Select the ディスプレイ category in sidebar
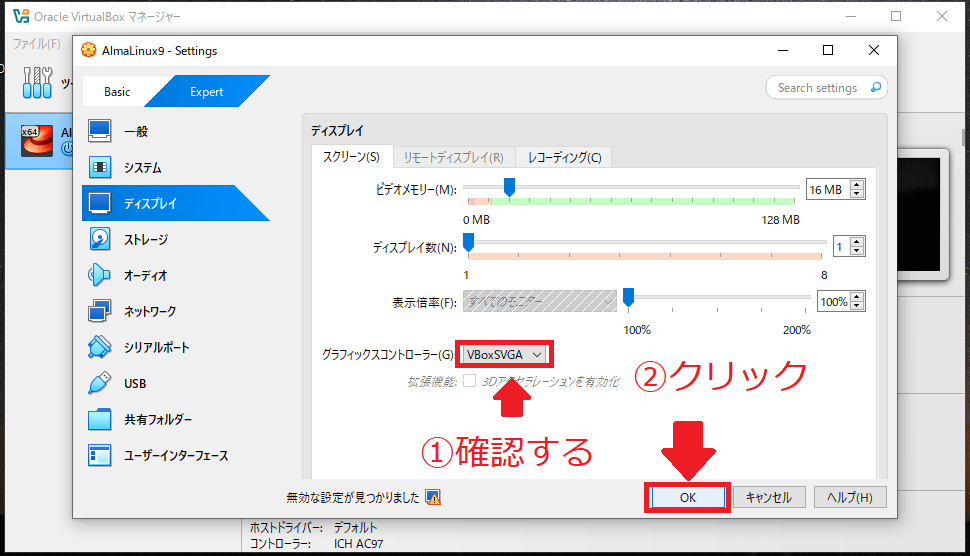This screenshot has width=970, height=556. (x=175, y=203)
